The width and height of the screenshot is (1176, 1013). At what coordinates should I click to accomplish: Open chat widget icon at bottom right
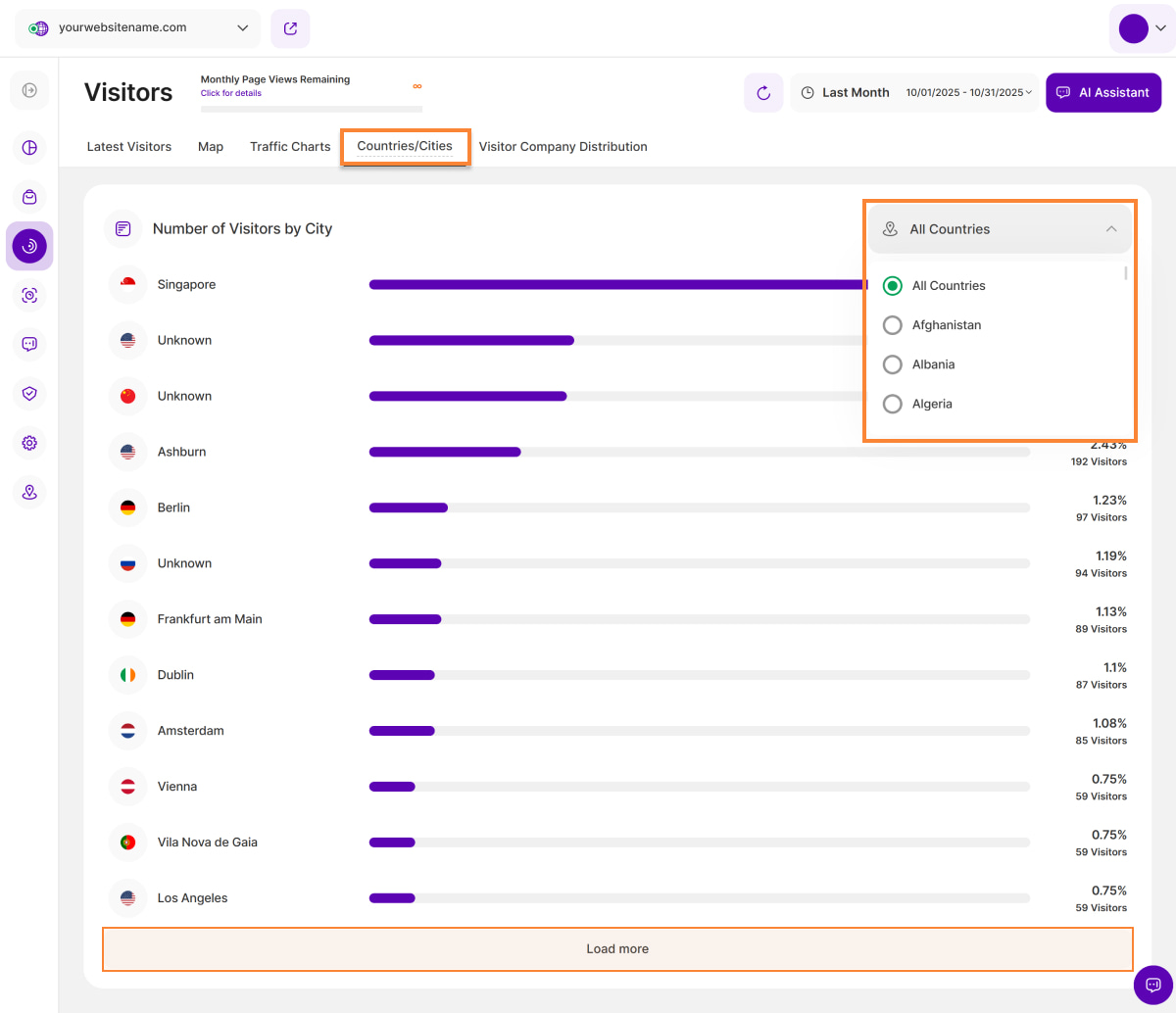[1152, 985]
